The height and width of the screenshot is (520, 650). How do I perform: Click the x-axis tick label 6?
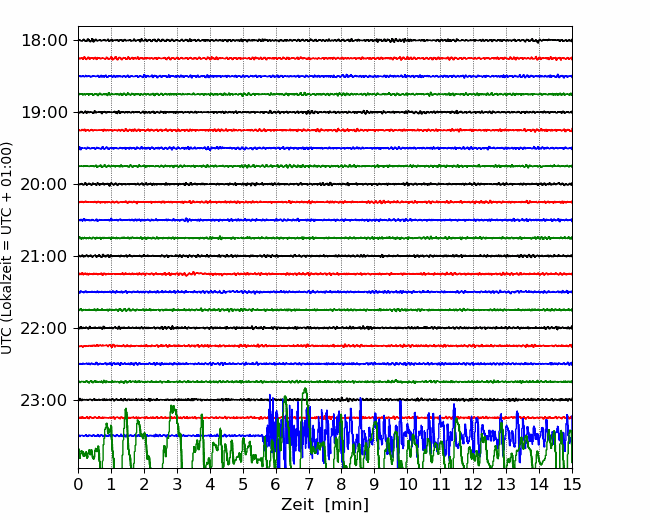(x=276, y=484)
